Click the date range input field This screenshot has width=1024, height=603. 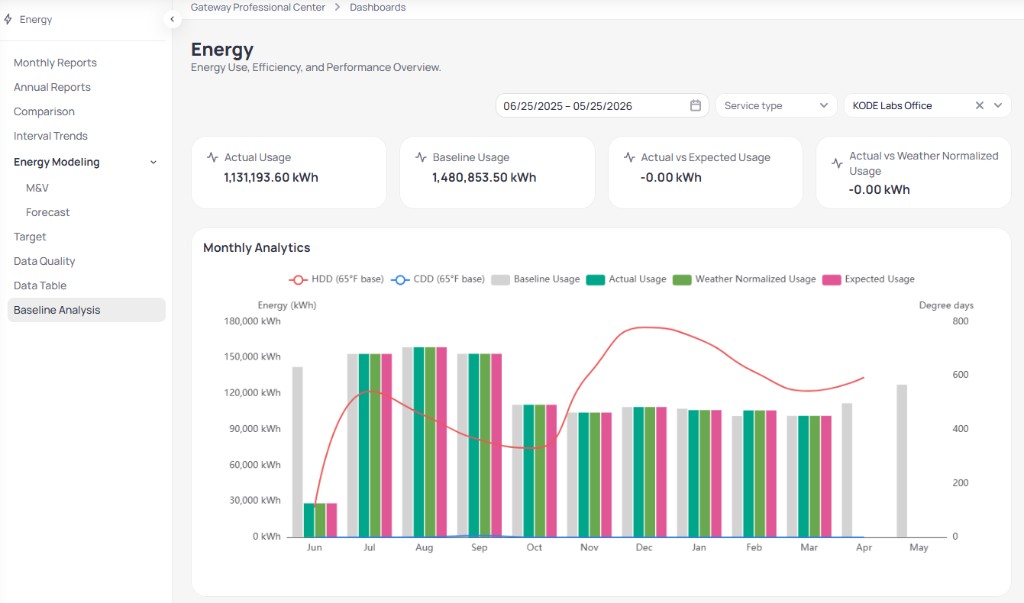(601, 105)
